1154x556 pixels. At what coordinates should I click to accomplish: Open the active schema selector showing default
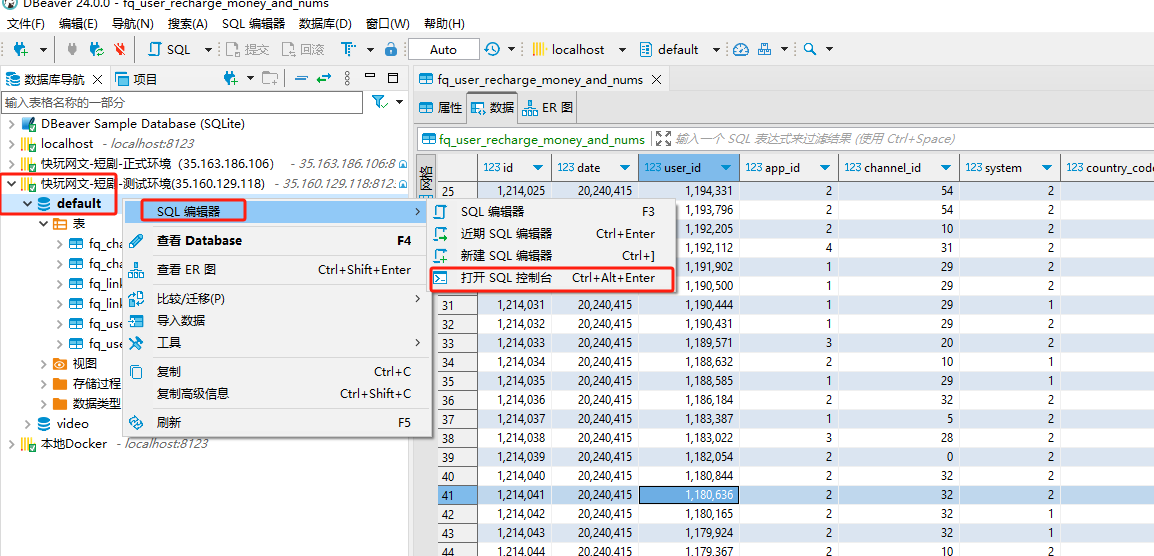pyautogui.click(x=679, y=49)
